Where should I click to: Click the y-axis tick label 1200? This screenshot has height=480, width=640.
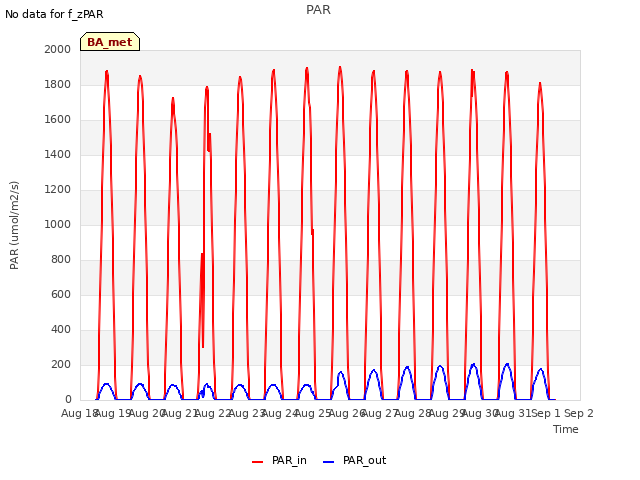(58, 189)
